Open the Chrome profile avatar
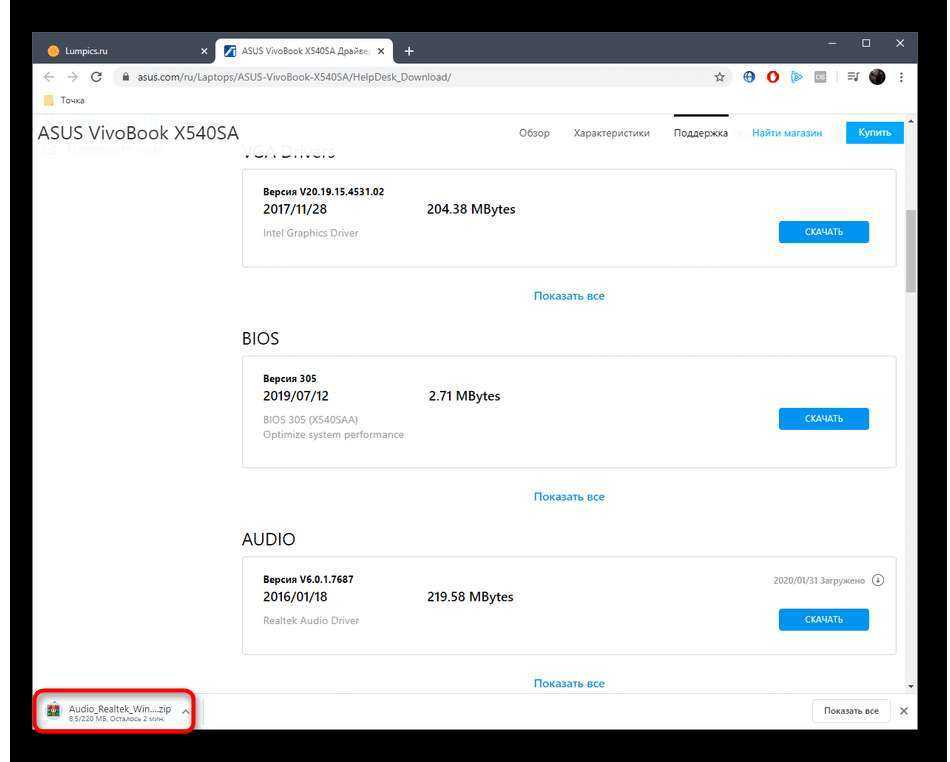 click(877, 77)
